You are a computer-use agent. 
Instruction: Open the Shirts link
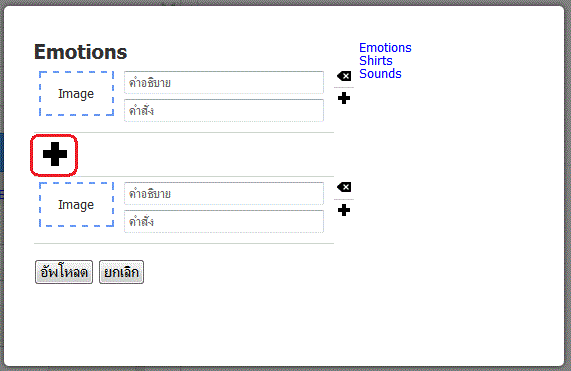pyautogui.click(x=376, y=60)
